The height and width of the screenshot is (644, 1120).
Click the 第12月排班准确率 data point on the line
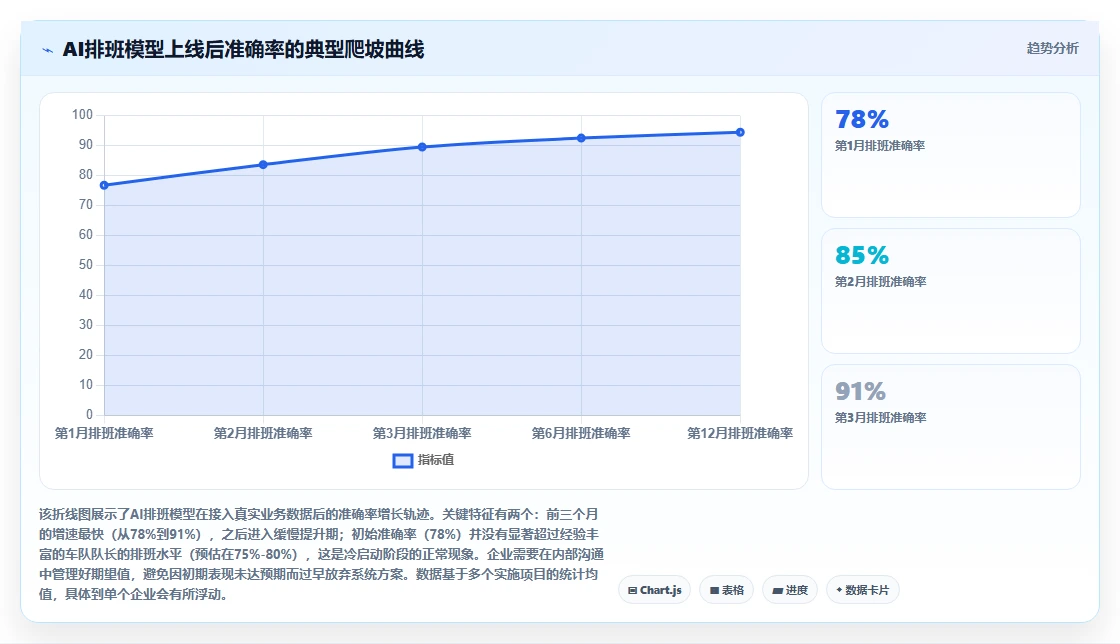[740, 132]
